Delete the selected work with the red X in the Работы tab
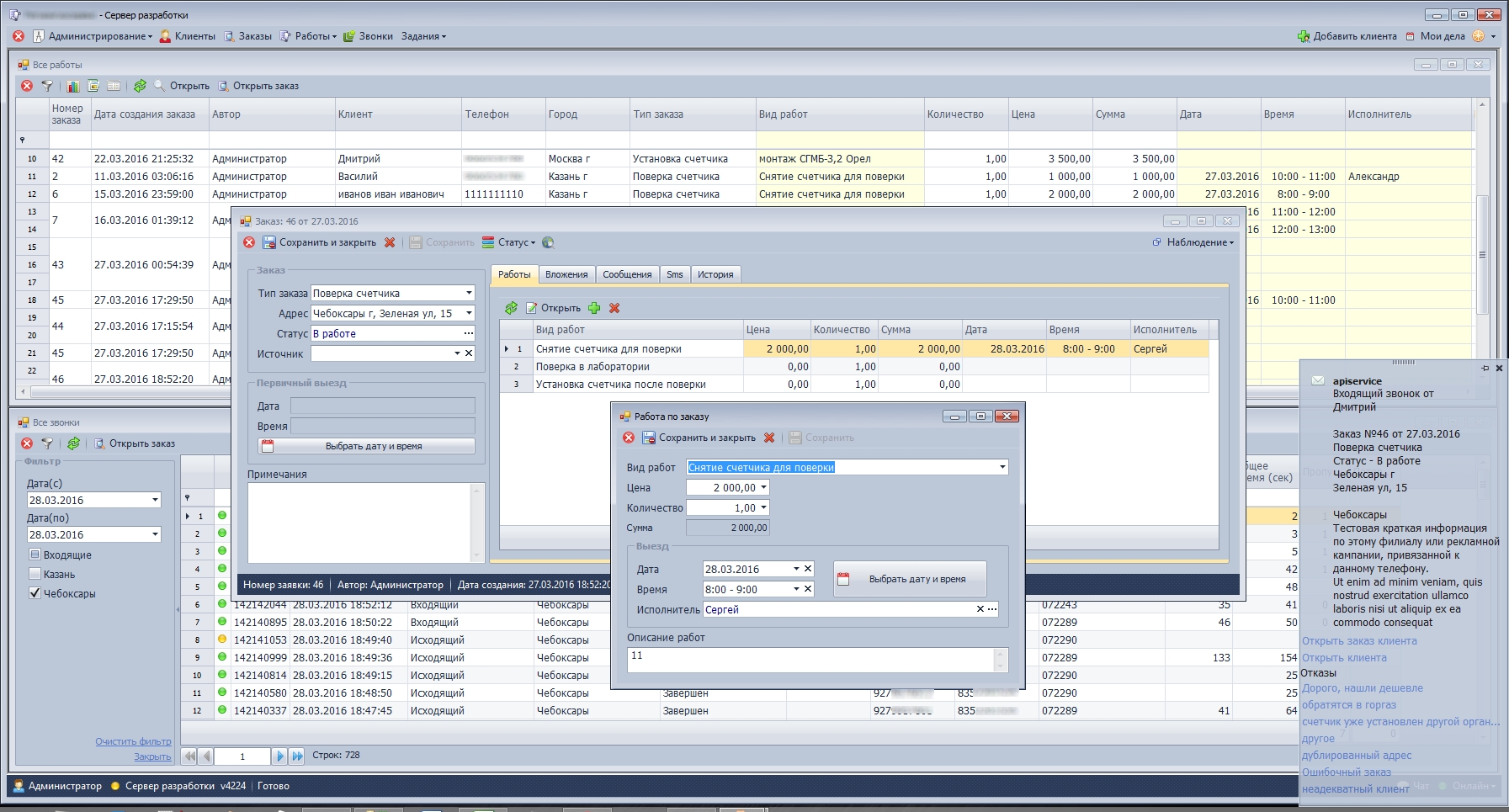 [614, 308]
